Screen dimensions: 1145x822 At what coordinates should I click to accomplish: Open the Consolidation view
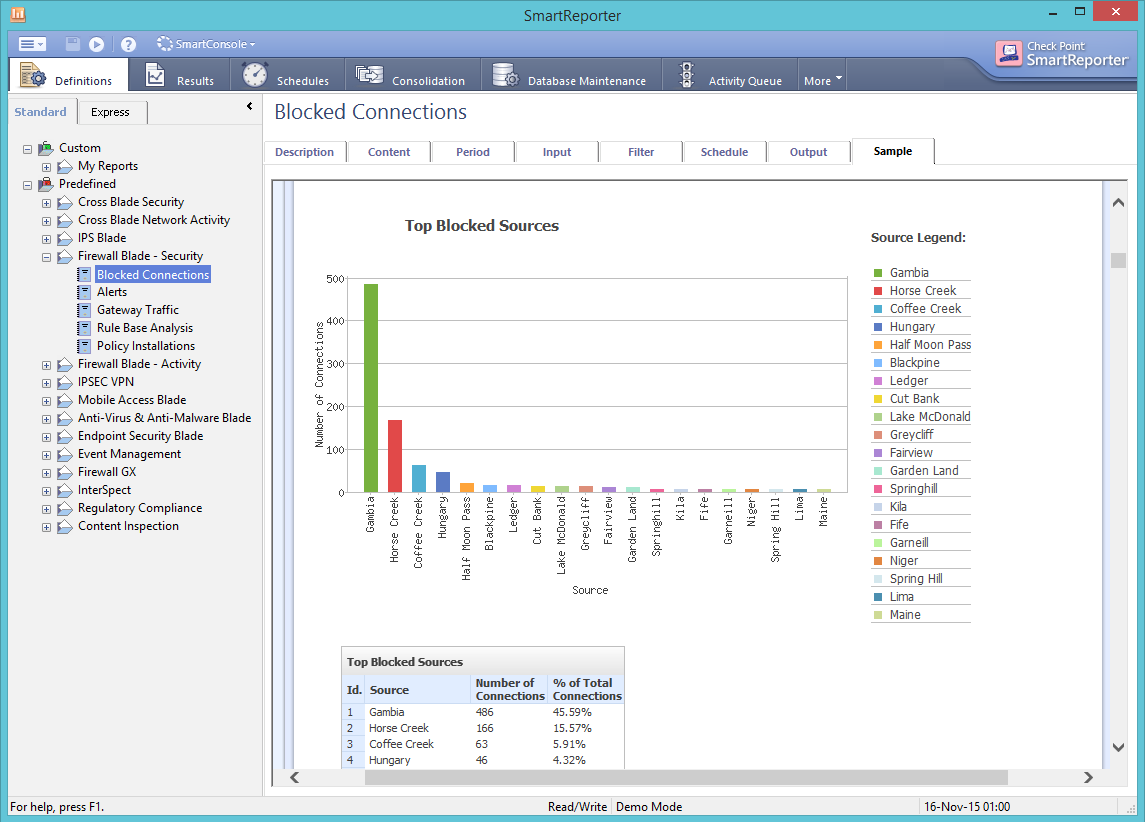[x=413, y=75]
